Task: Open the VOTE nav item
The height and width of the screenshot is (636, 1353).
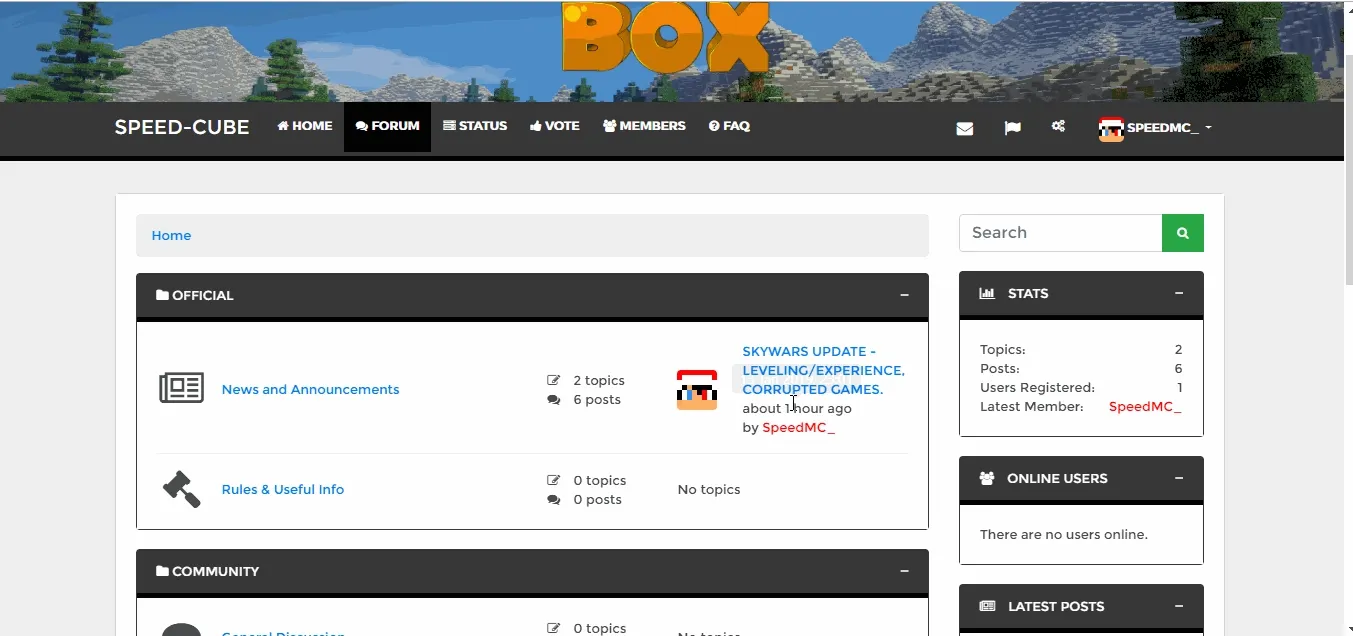Action: coord(555,126)
